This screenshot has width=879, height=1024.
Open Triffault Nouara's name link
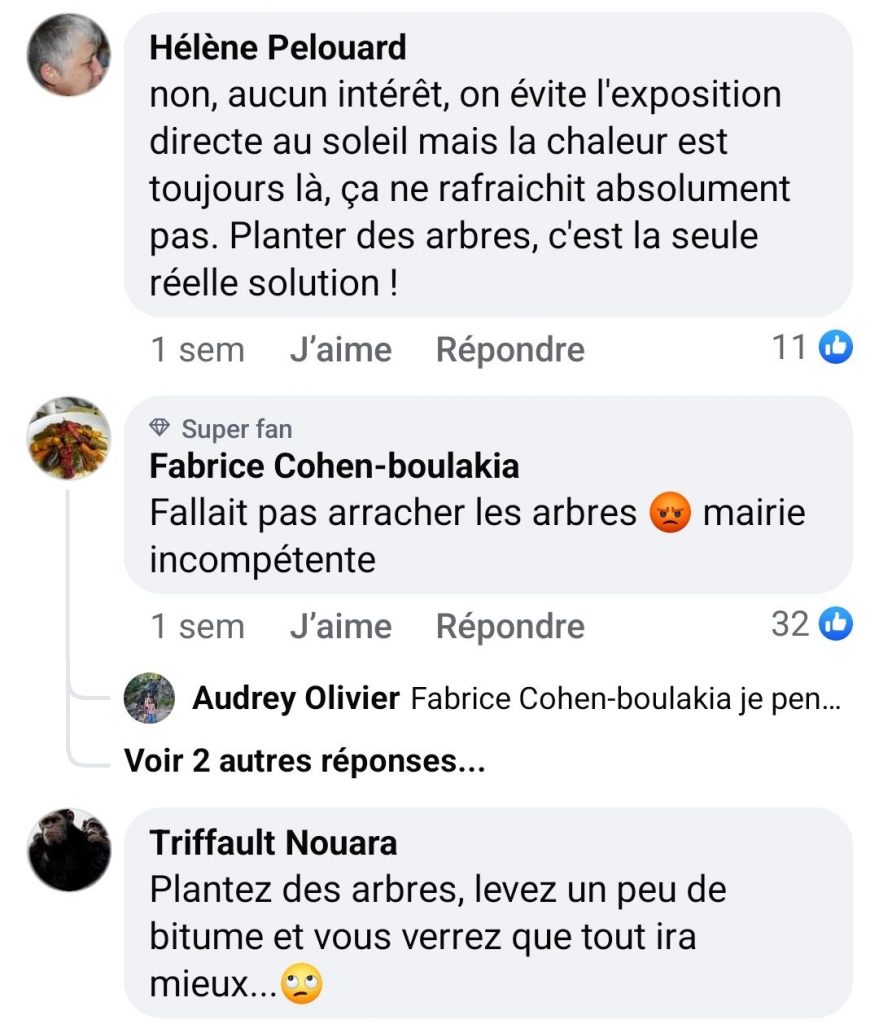(273, 843)
